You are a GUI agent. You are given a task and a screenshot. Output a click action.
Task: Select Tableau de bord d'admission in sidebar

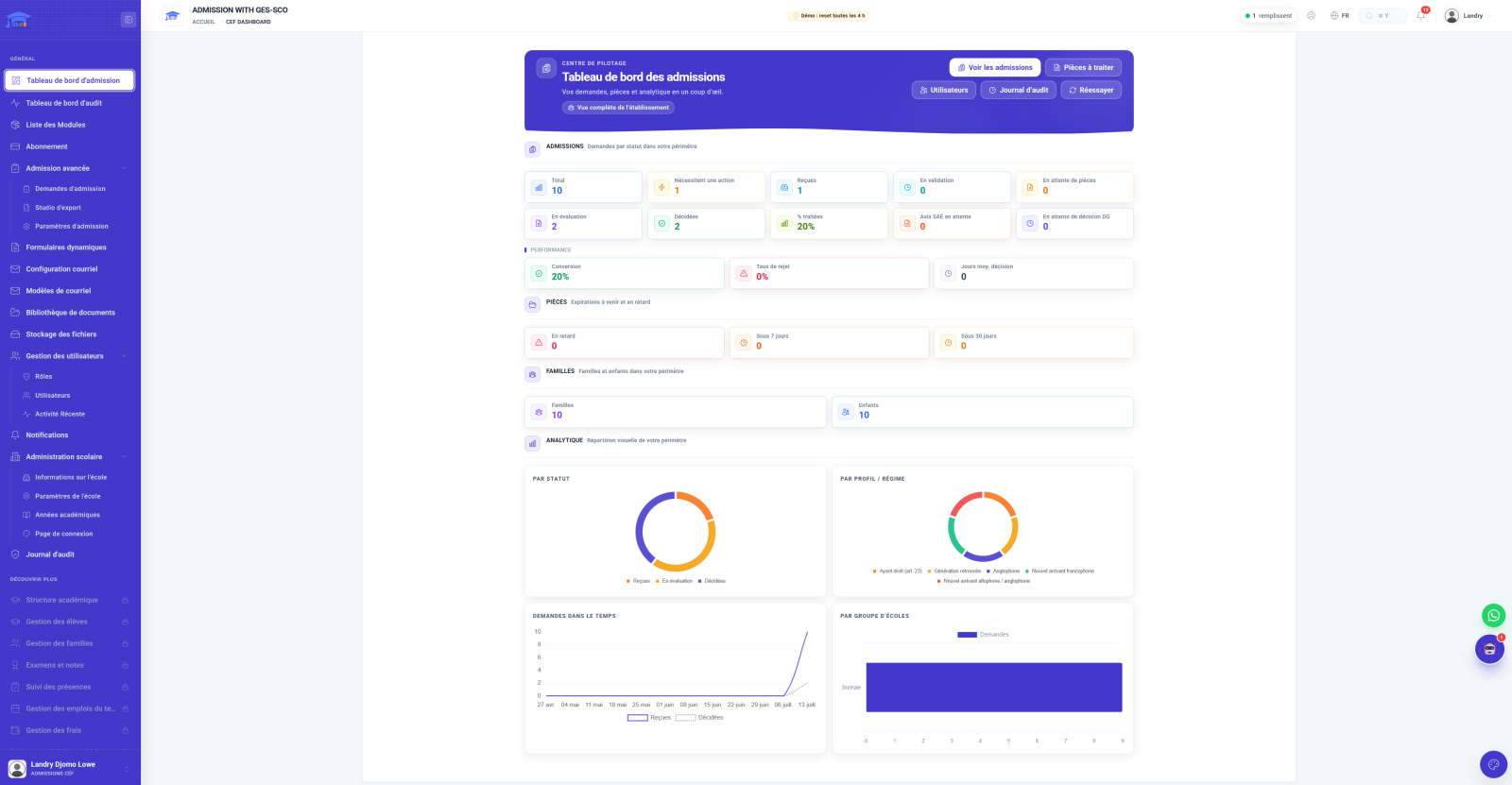(70, 80)
